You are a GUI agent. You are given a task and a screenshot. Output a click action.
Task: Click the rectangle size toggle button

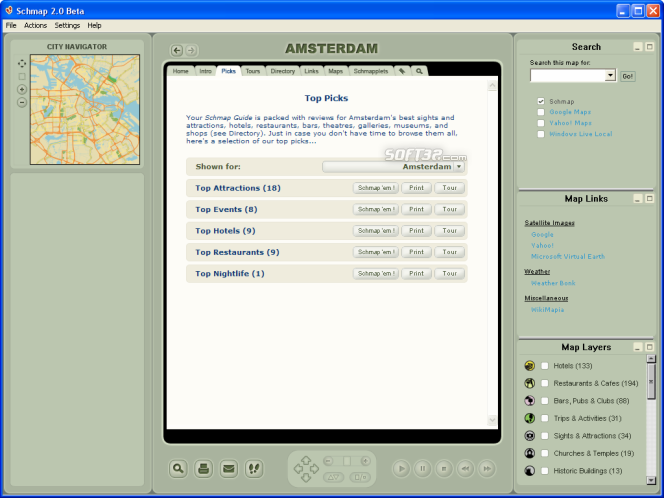(360, 477)
